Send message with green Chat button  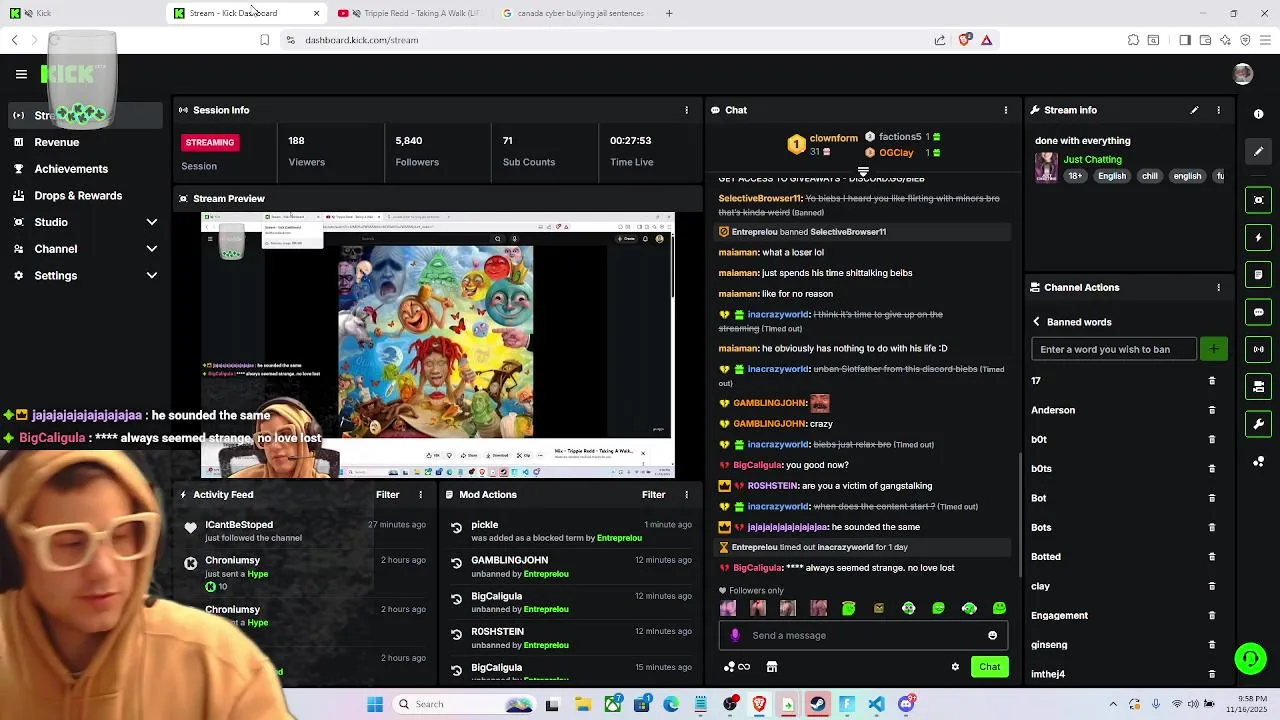[x=989, y=667]
